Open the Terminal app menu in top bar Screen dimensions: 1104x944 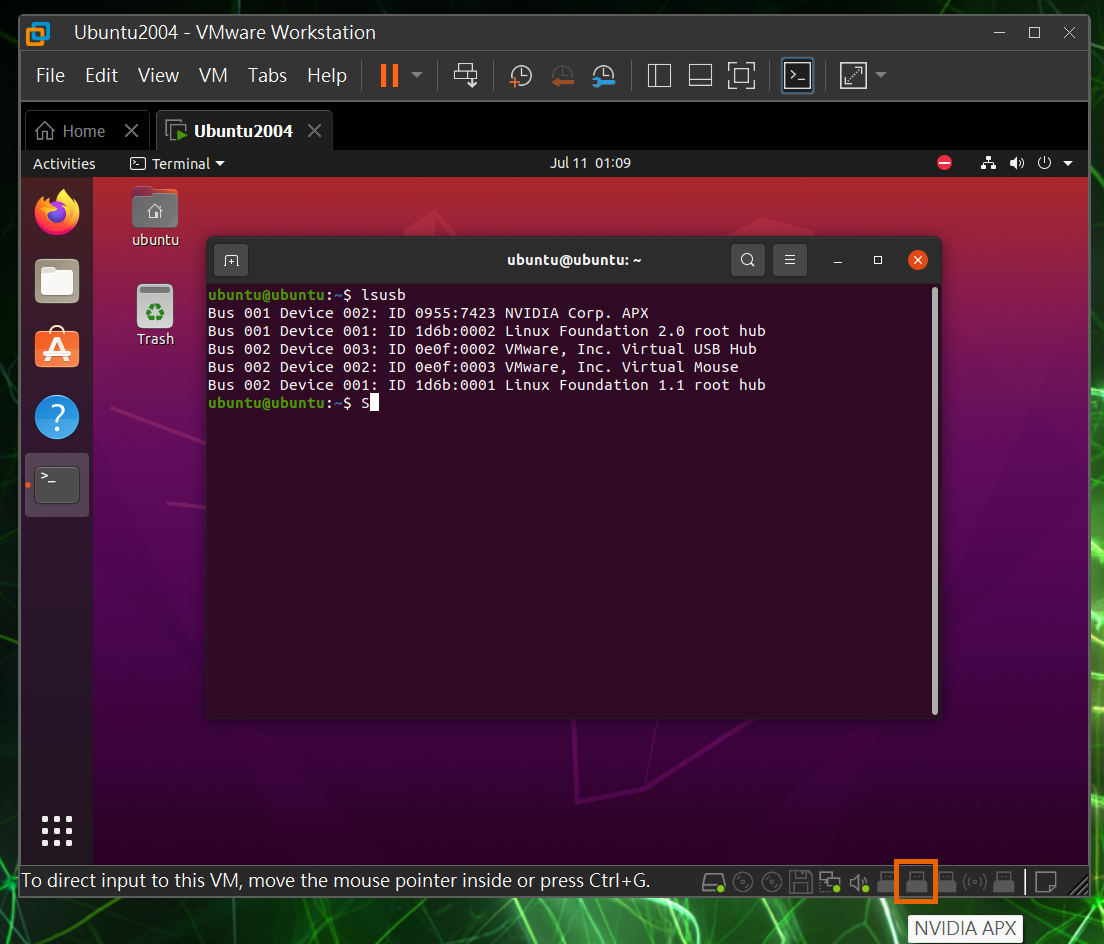[x=177, y=164]
